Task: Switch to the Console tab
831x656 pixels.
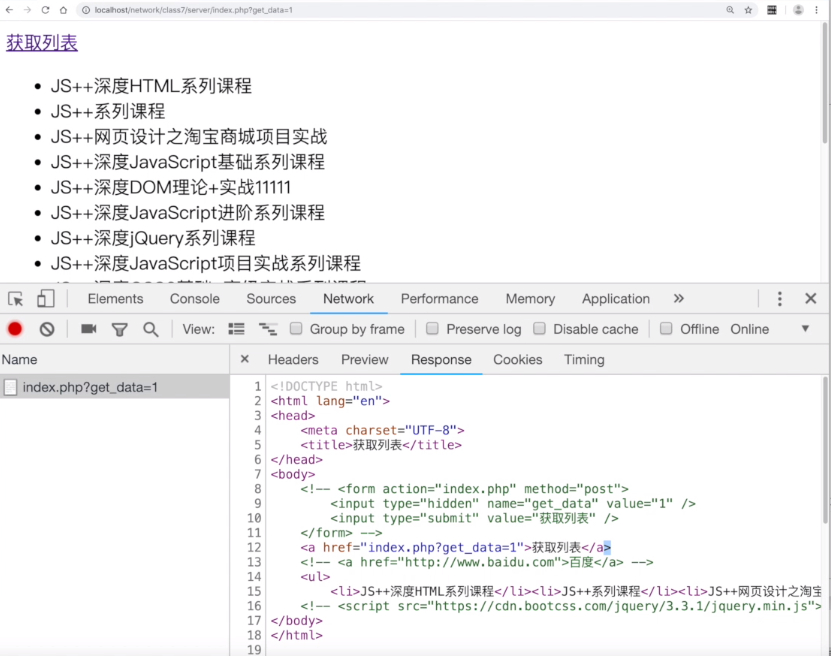Action: (x=195, y=299)
